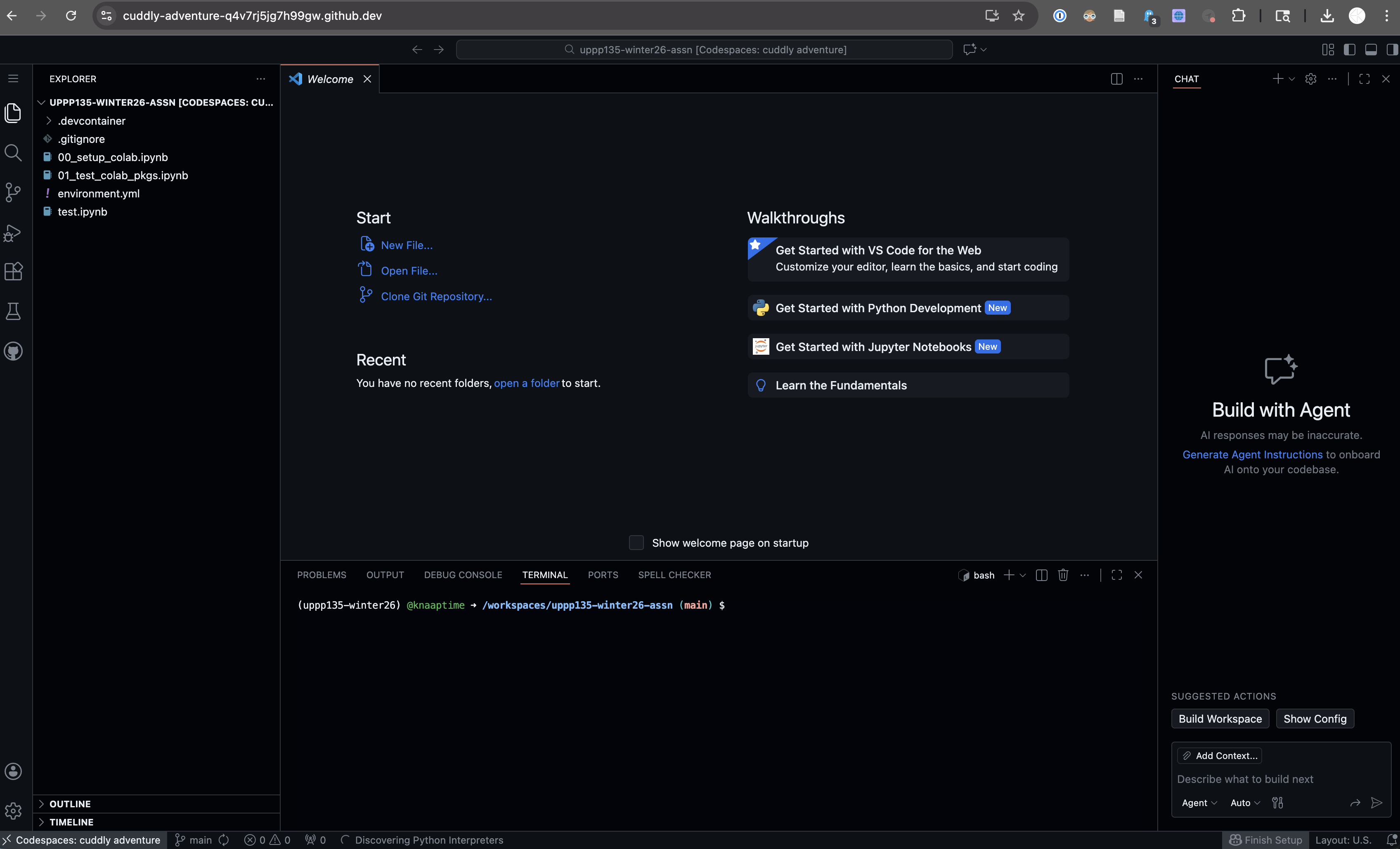
Task: Toggle the secondary side bar
Action: (1391, 50)
